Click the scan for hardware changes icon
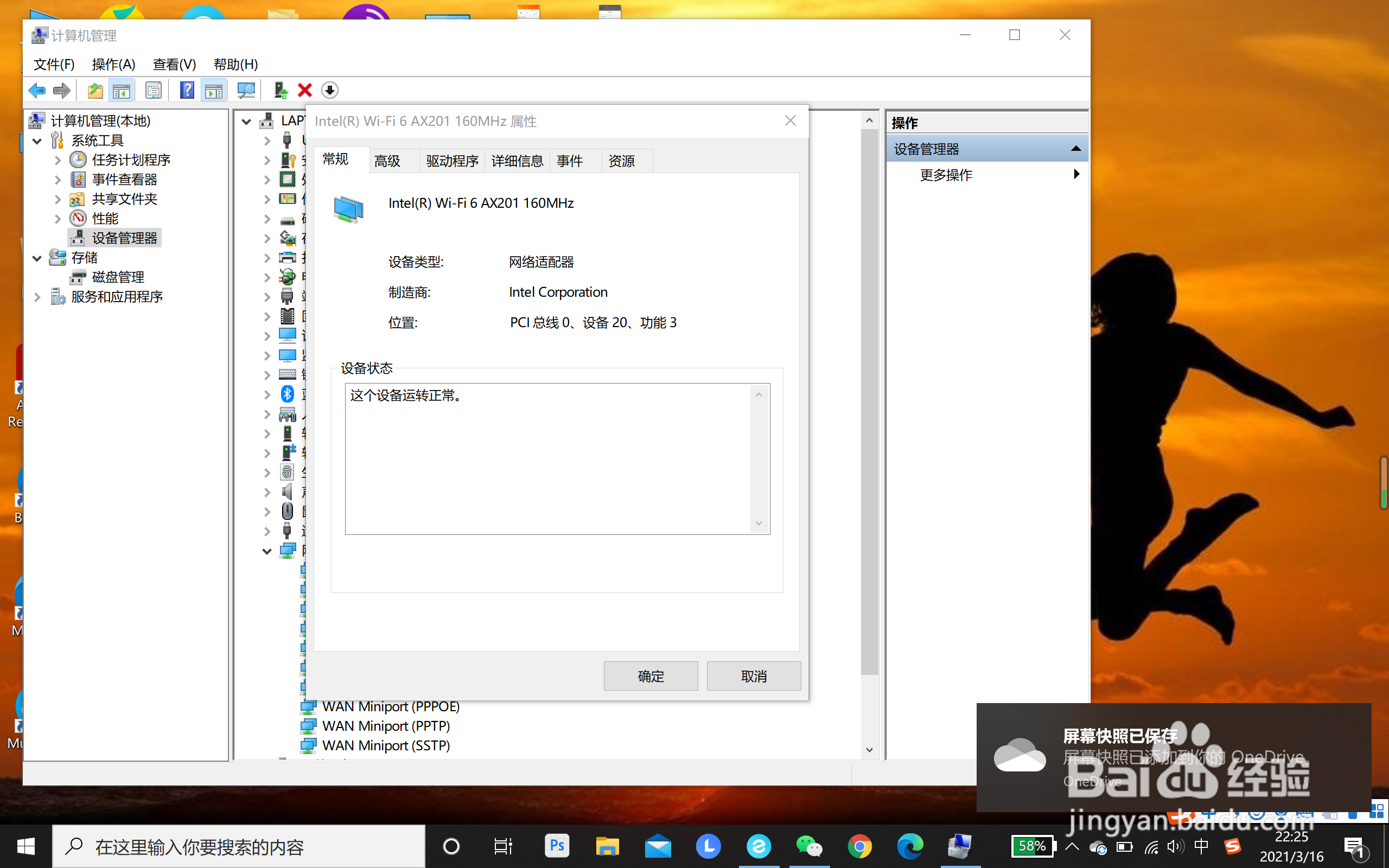This screenshot has width=1389, height=868. coord(246,90)
